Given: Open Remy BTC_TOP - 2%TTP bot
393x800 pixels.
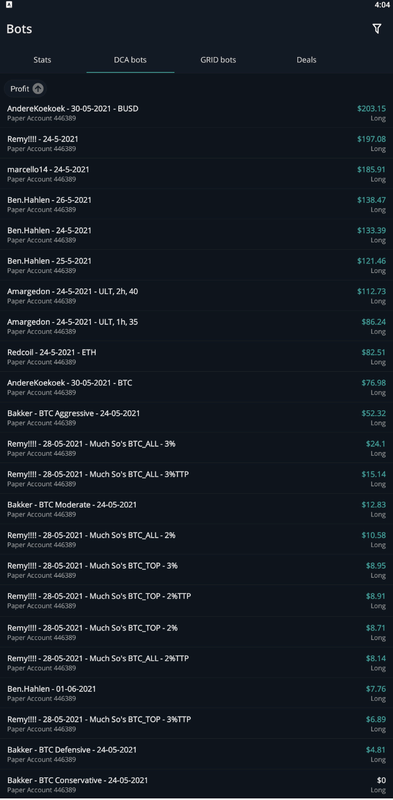Looking at the screenshot, I should point(196,601).
